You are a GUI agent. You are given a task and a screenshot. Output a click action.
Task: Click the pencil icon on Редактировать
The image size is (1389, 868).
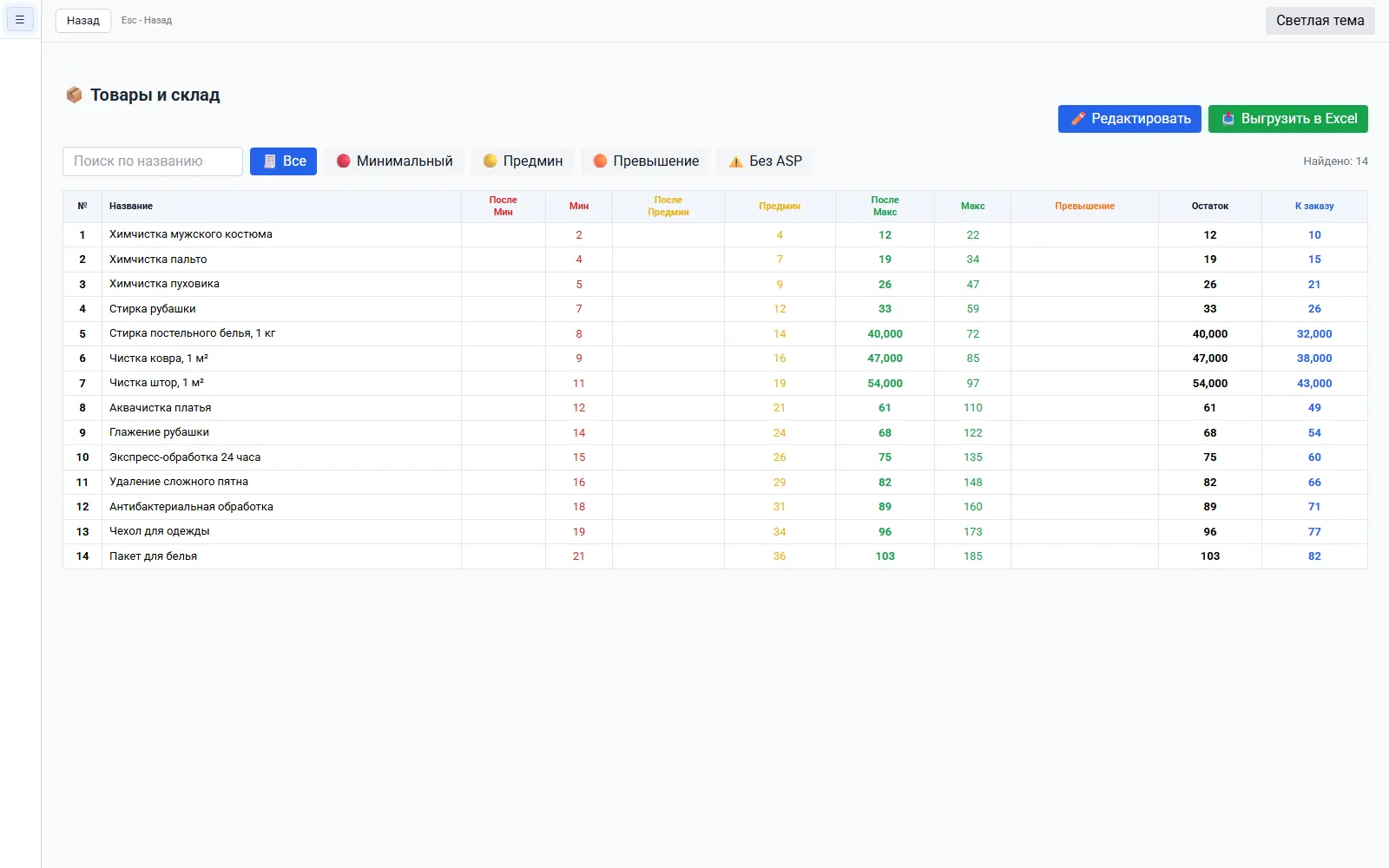(x=1078, y=119)
